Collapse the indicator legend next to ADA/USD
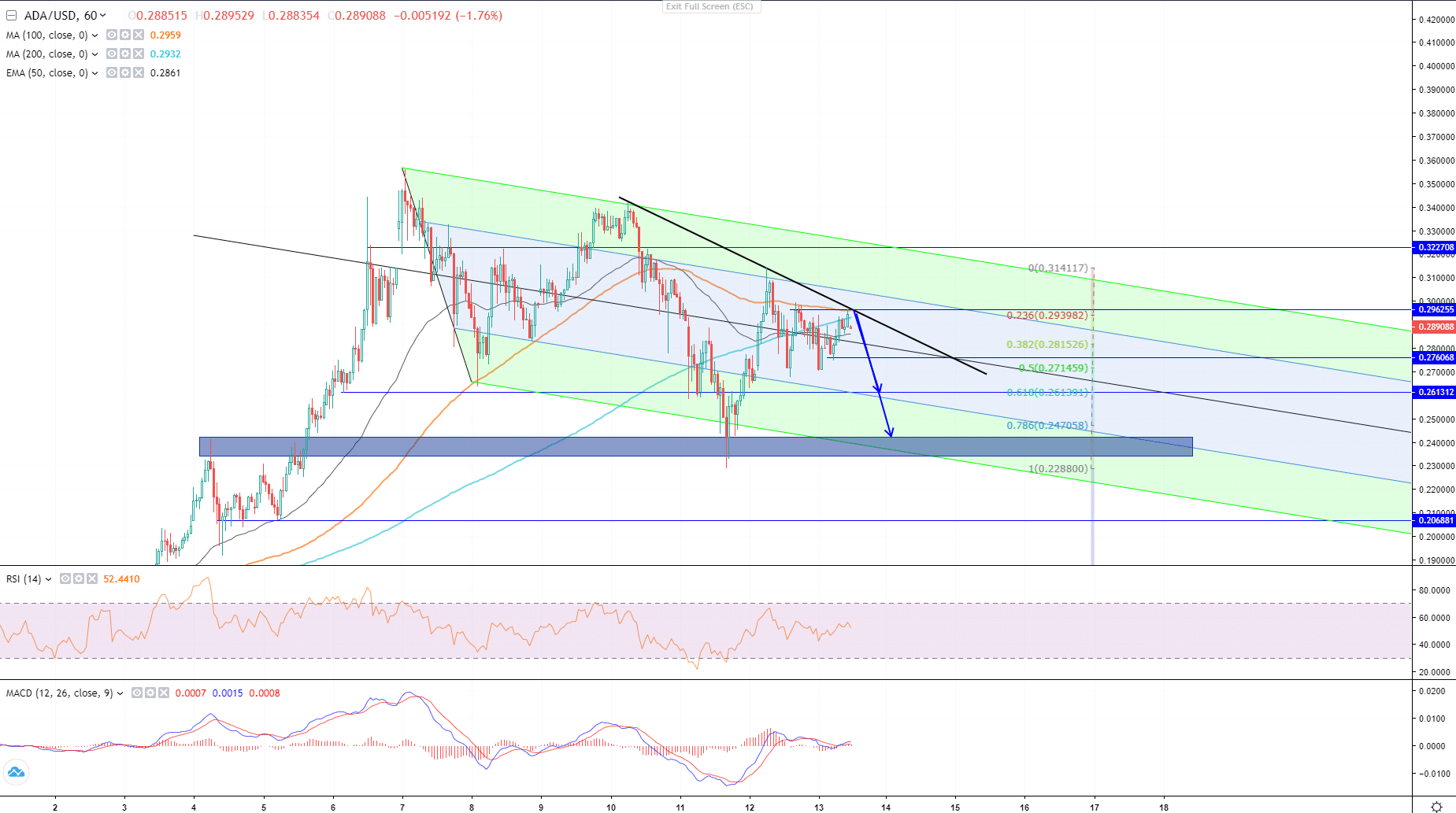Viewport: 1456px width, 813px height. pos(11,16)
